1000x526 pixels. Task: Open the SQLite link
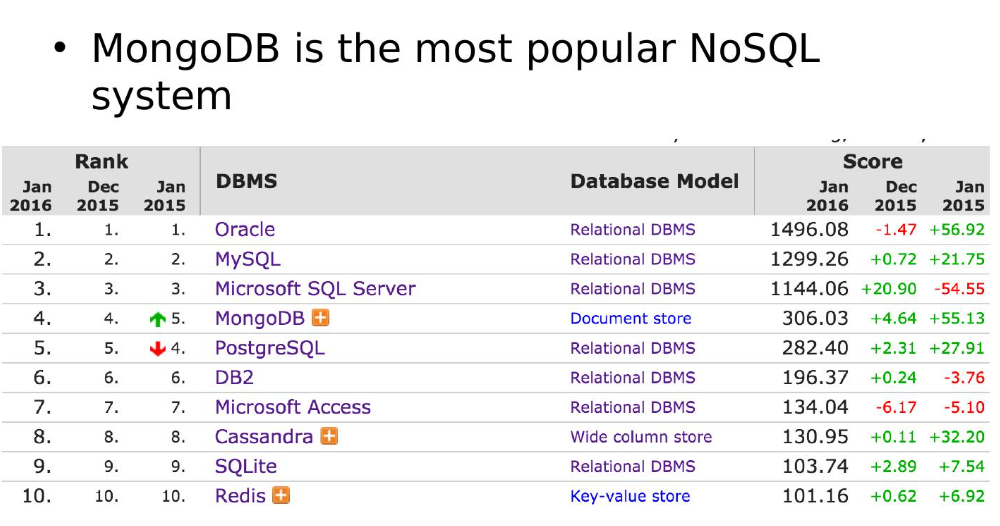click(x=246, y=467)
